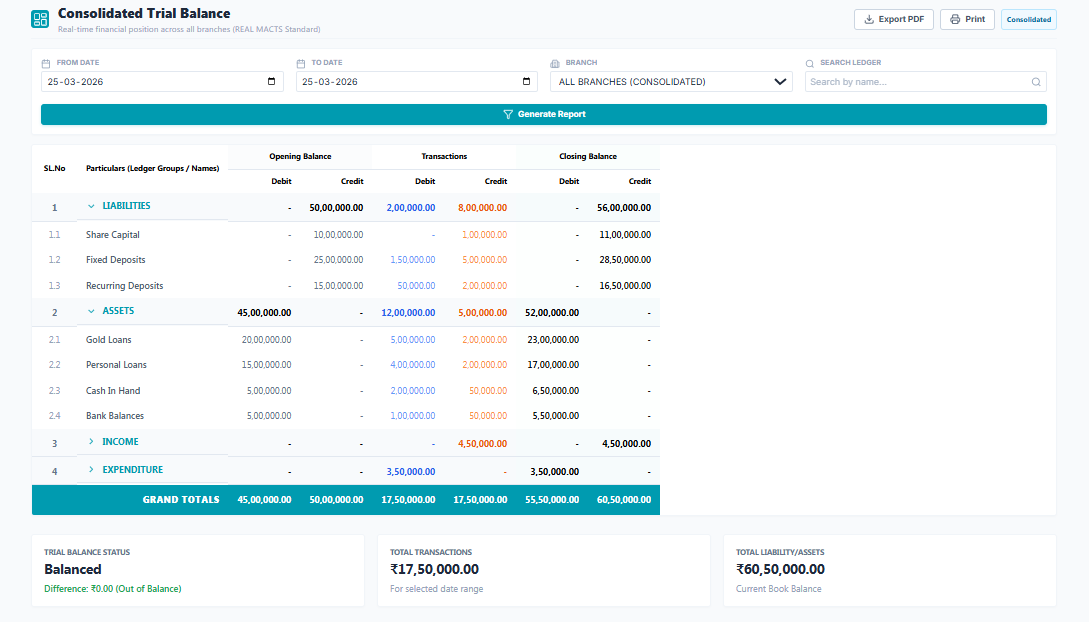Open the All Branches dropdown
This screenshot has height=622, width=1089.
[672, 82]
